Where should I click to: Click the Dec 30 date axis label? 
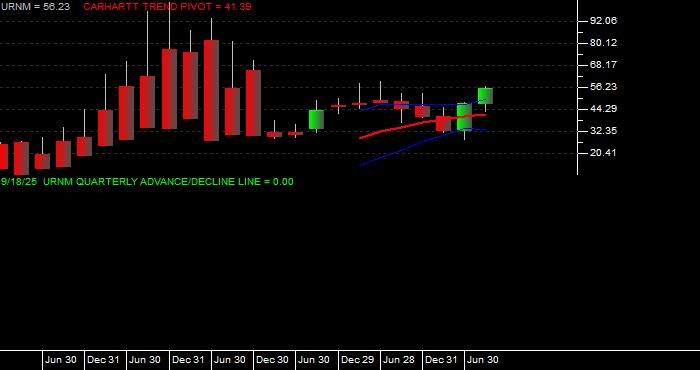272,360
